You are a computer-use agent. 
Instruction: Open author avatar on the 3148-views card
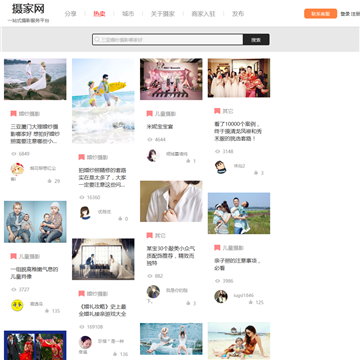pyautogui.click(x=221, y=167)
